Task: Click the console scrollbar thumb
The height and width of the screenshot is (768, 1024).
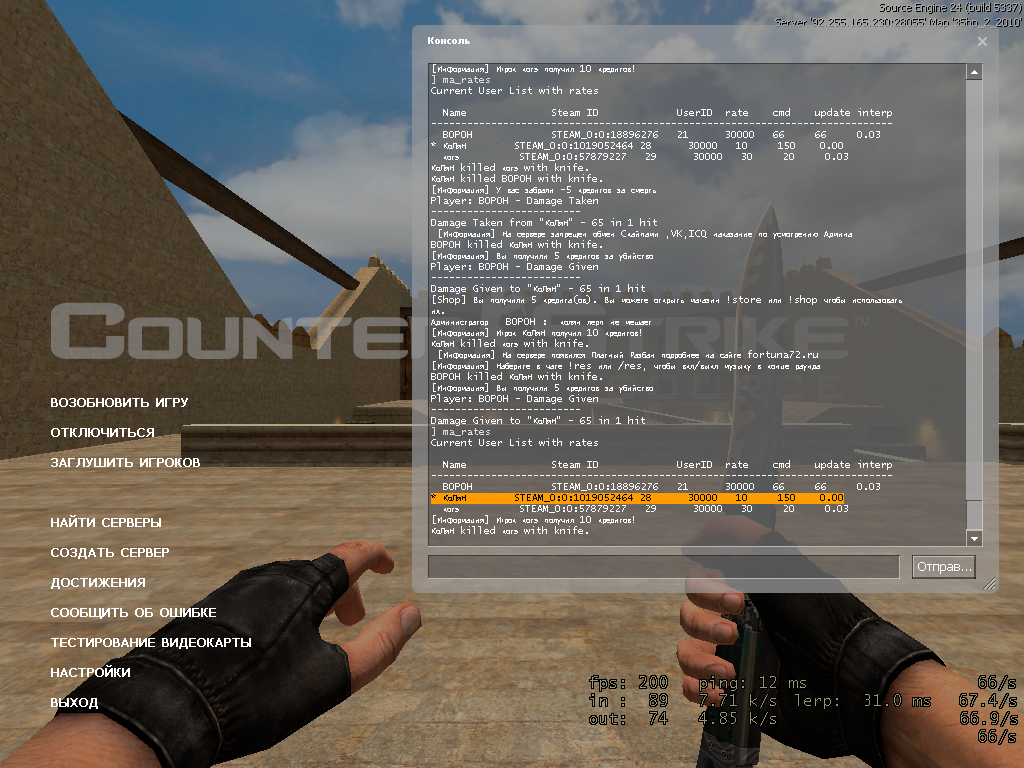Action: click(x=974, y=516)
